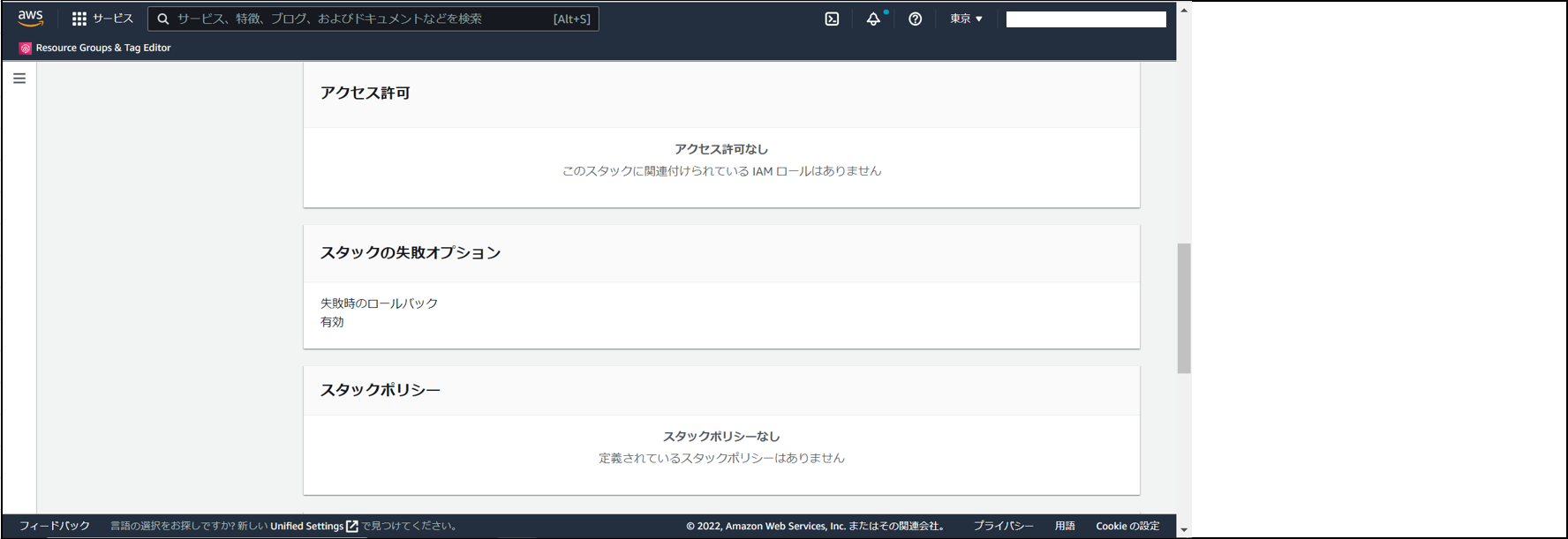Click the AWS logo home icon
The width and height of the screenshot is (1568, 539).
[30, 19]
